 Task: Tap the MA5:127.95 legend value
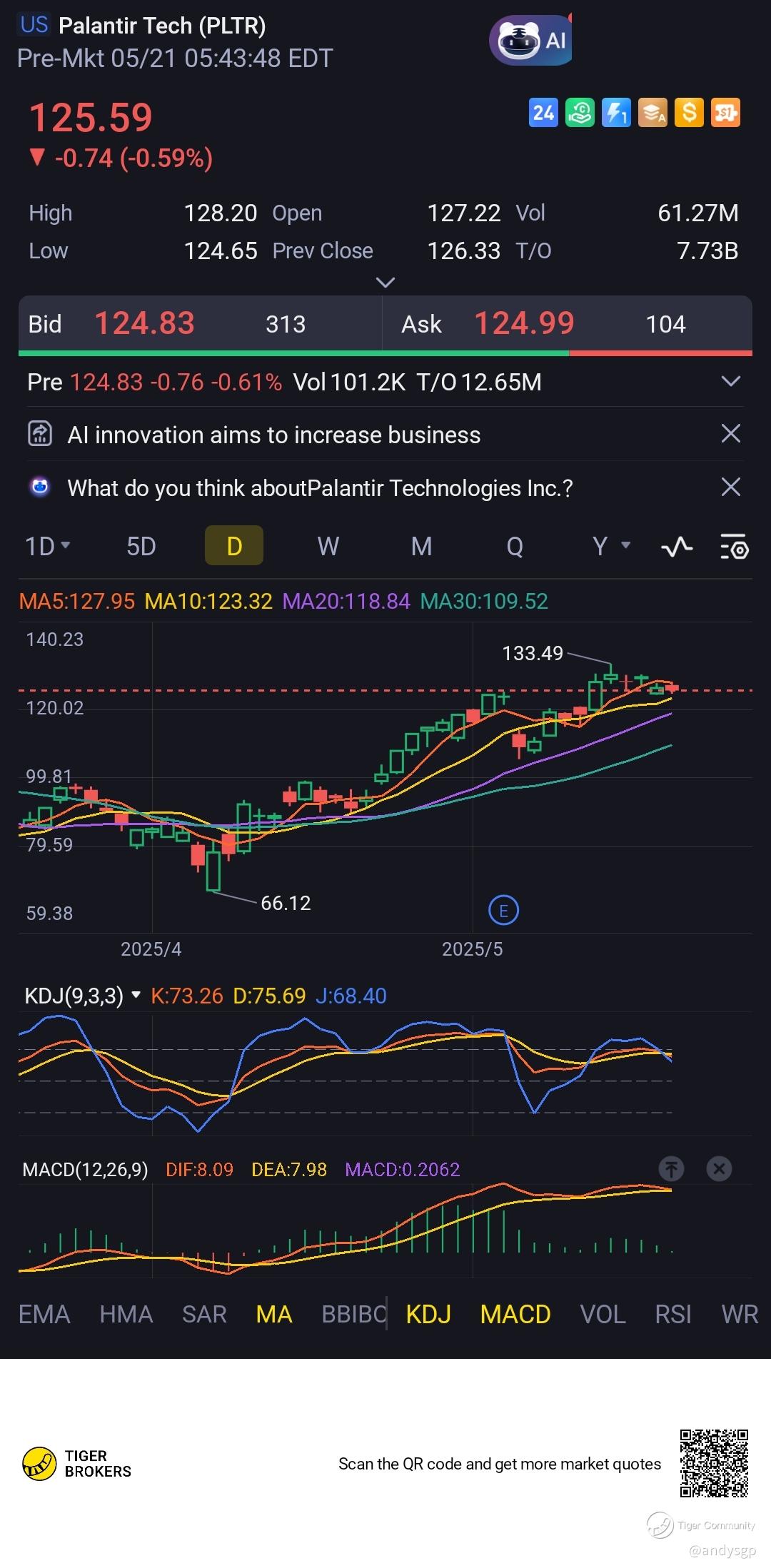pyautogui.click(x=77, y=602)
